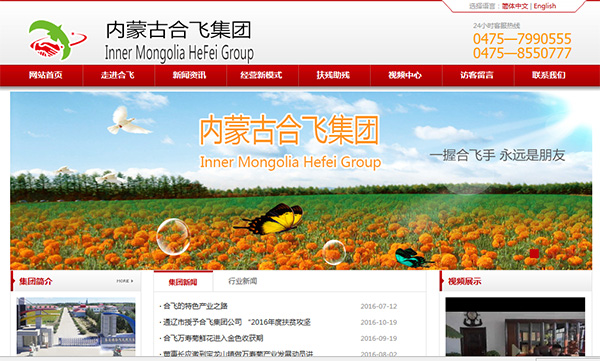Click the 网站首页 navigation item
This screenshot has width=600, height=361.
46,75
